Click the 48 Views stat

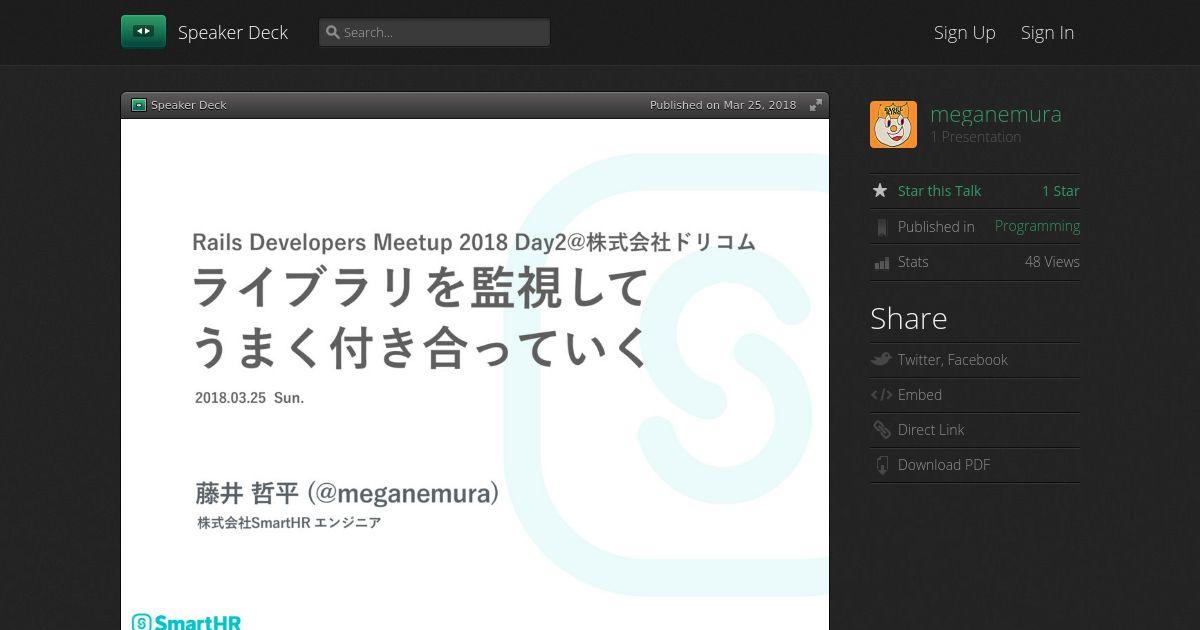coord(1052,262)
